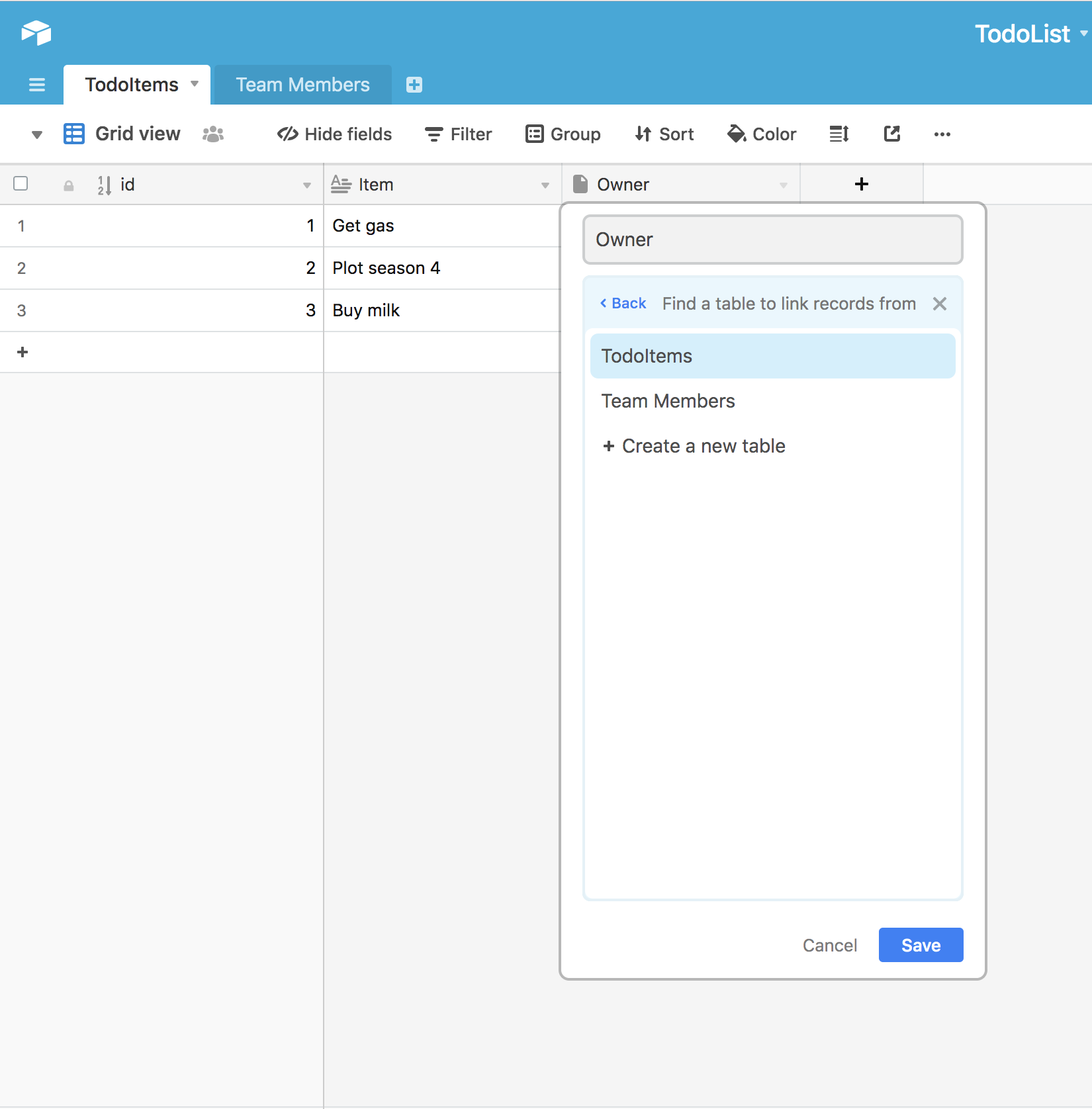Open the more options ellipsis menu
The height and width of the screenshot is (1109, 1092).
[942, 134]
